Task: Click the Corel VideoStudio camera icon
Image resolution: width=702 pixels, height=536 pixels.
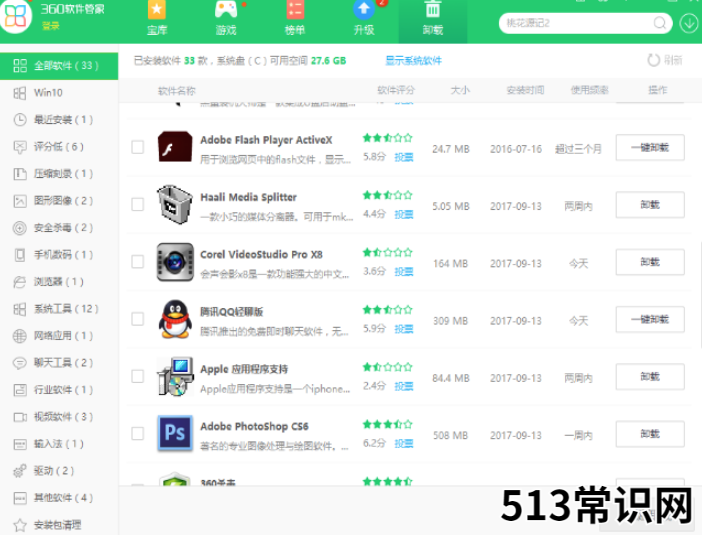Action: click(175, 262)
